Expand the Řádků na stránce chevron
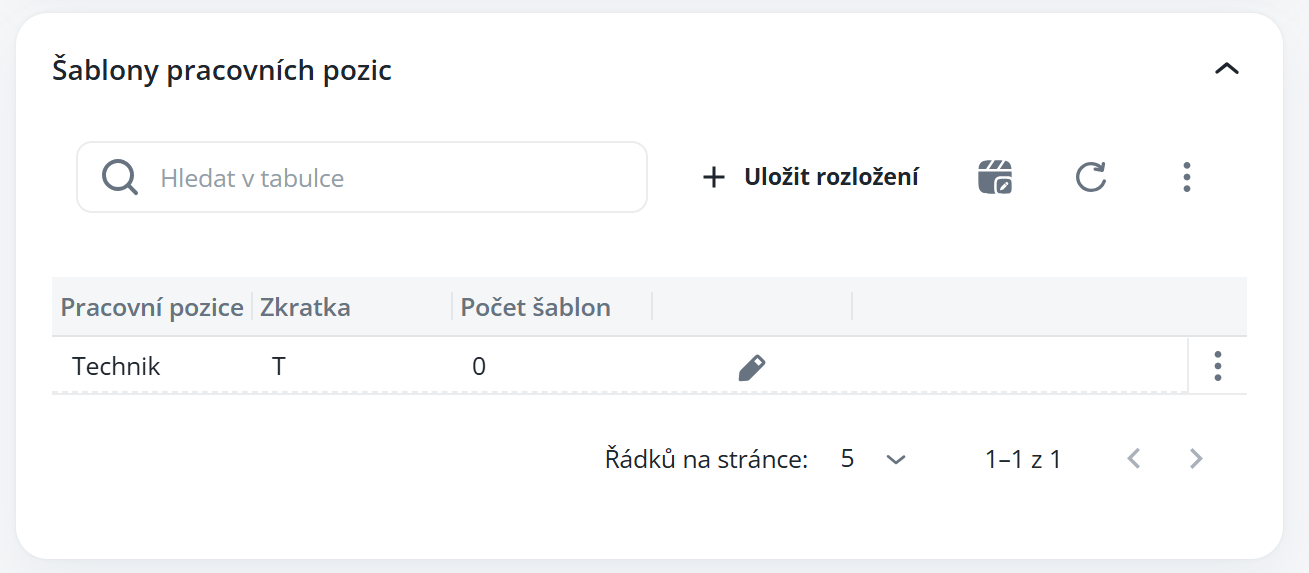This screenshot has height=573, width=1309. [896, 459]
